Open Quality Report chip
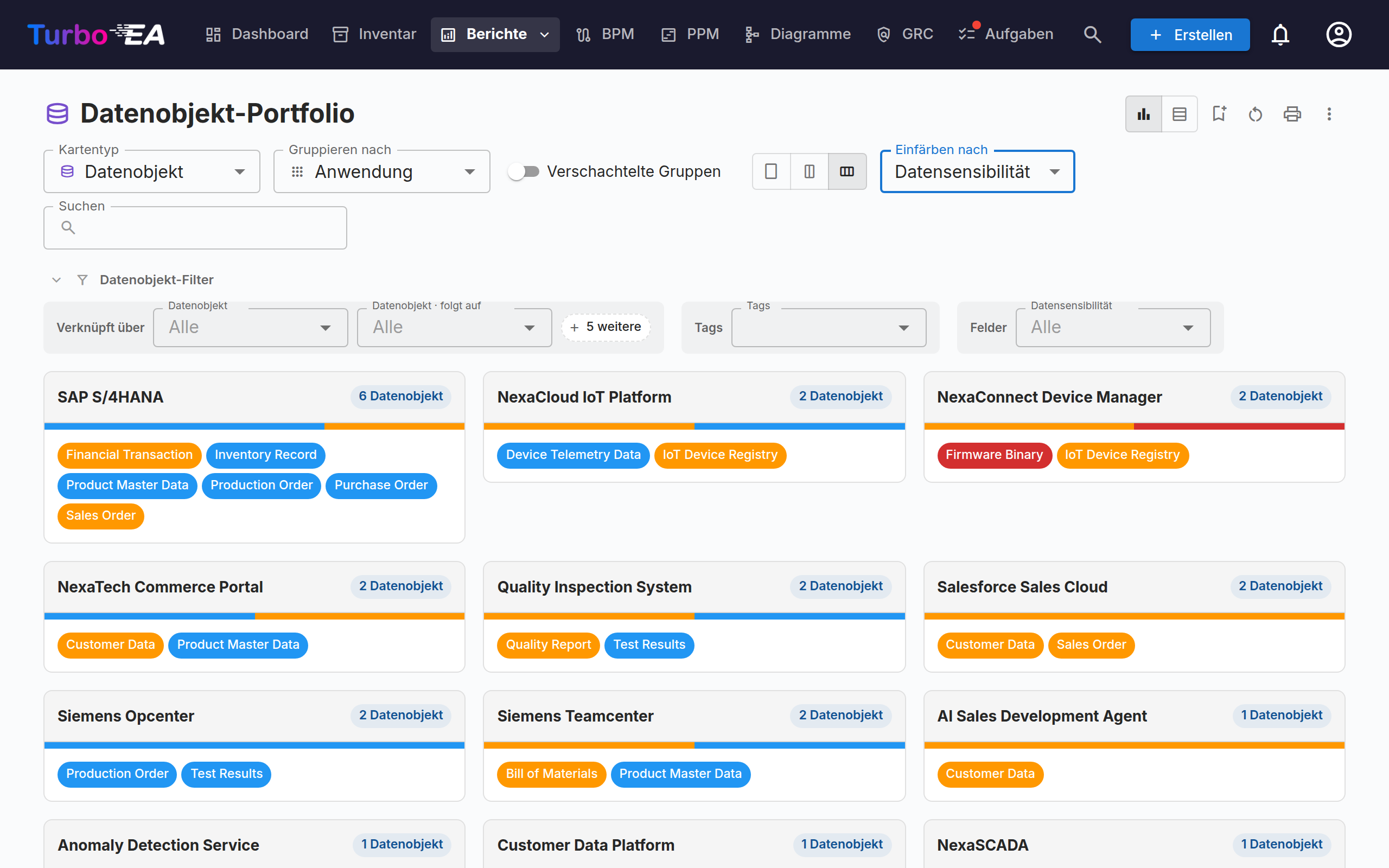The width and height of the screenshot is (1389, 868). point(548,645)
